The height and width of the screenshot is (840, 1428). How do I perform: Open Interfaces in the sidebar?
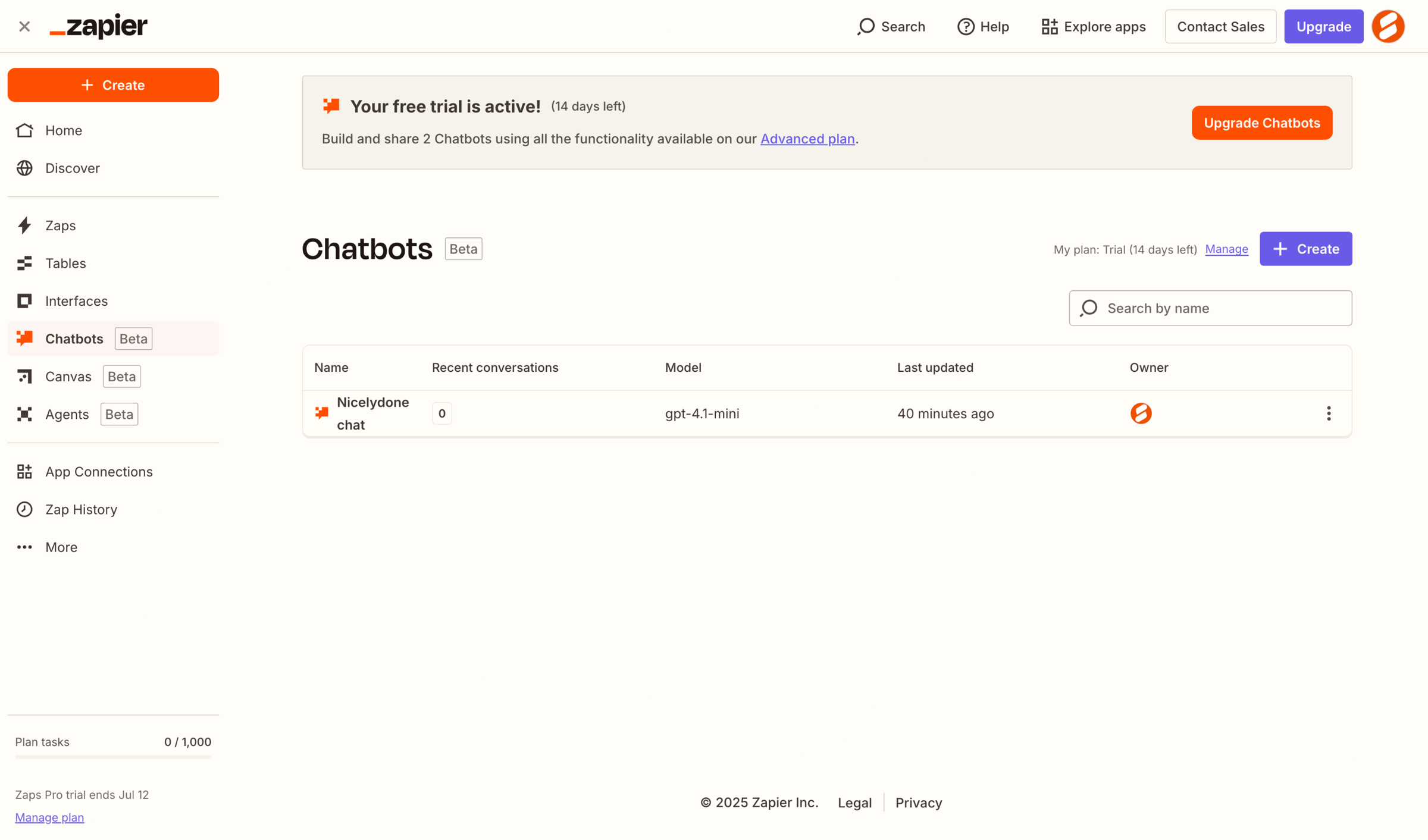pos(113,301)
